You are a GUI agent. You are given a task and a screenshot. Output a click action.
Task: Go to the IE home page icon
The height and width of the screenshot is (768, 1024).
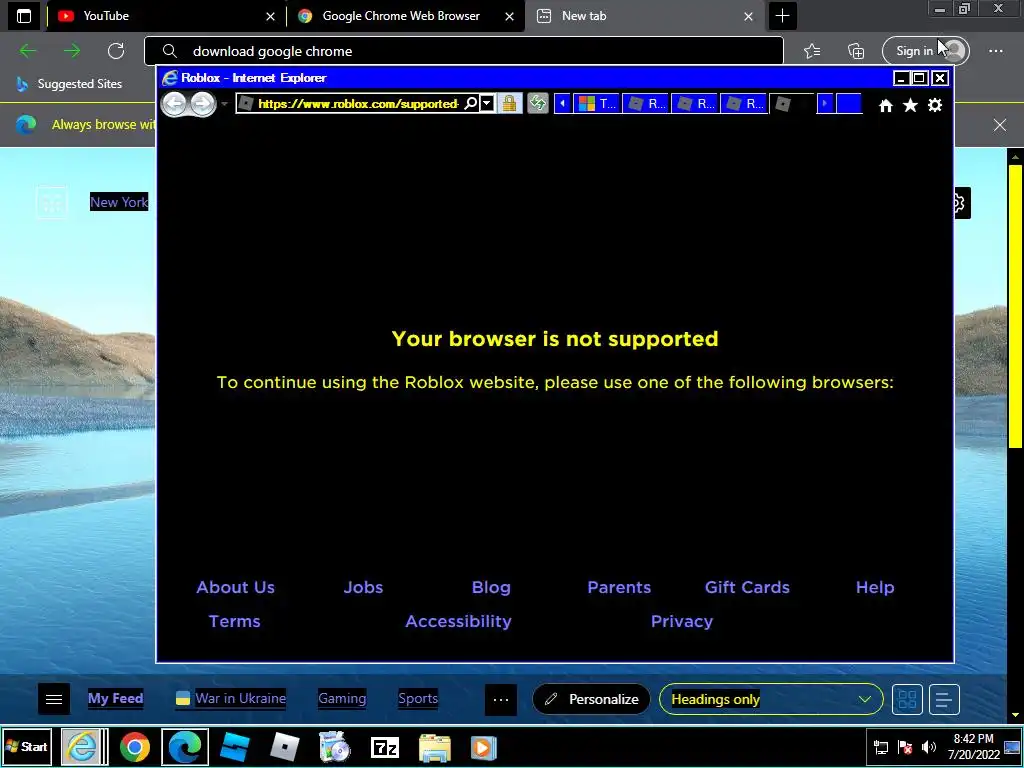pos(886,105)
